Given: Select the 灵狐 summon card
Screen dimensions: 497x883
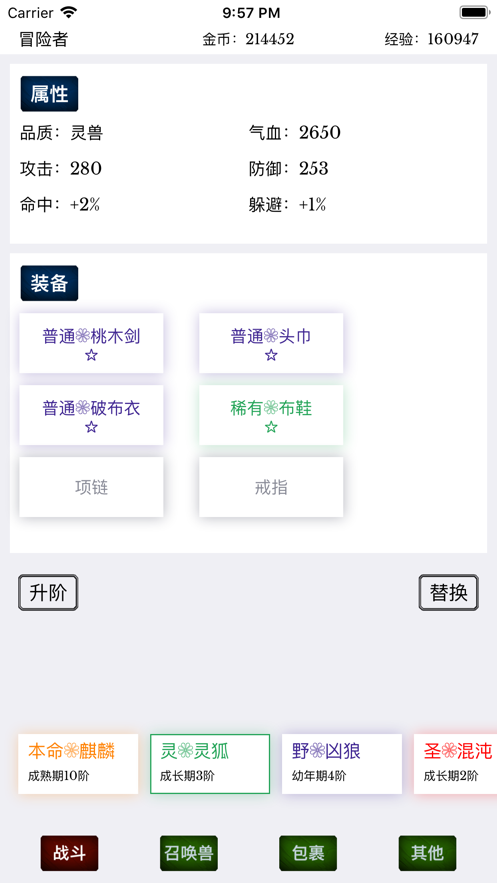Looking at the screenshot, I should (x=210, y=764).
